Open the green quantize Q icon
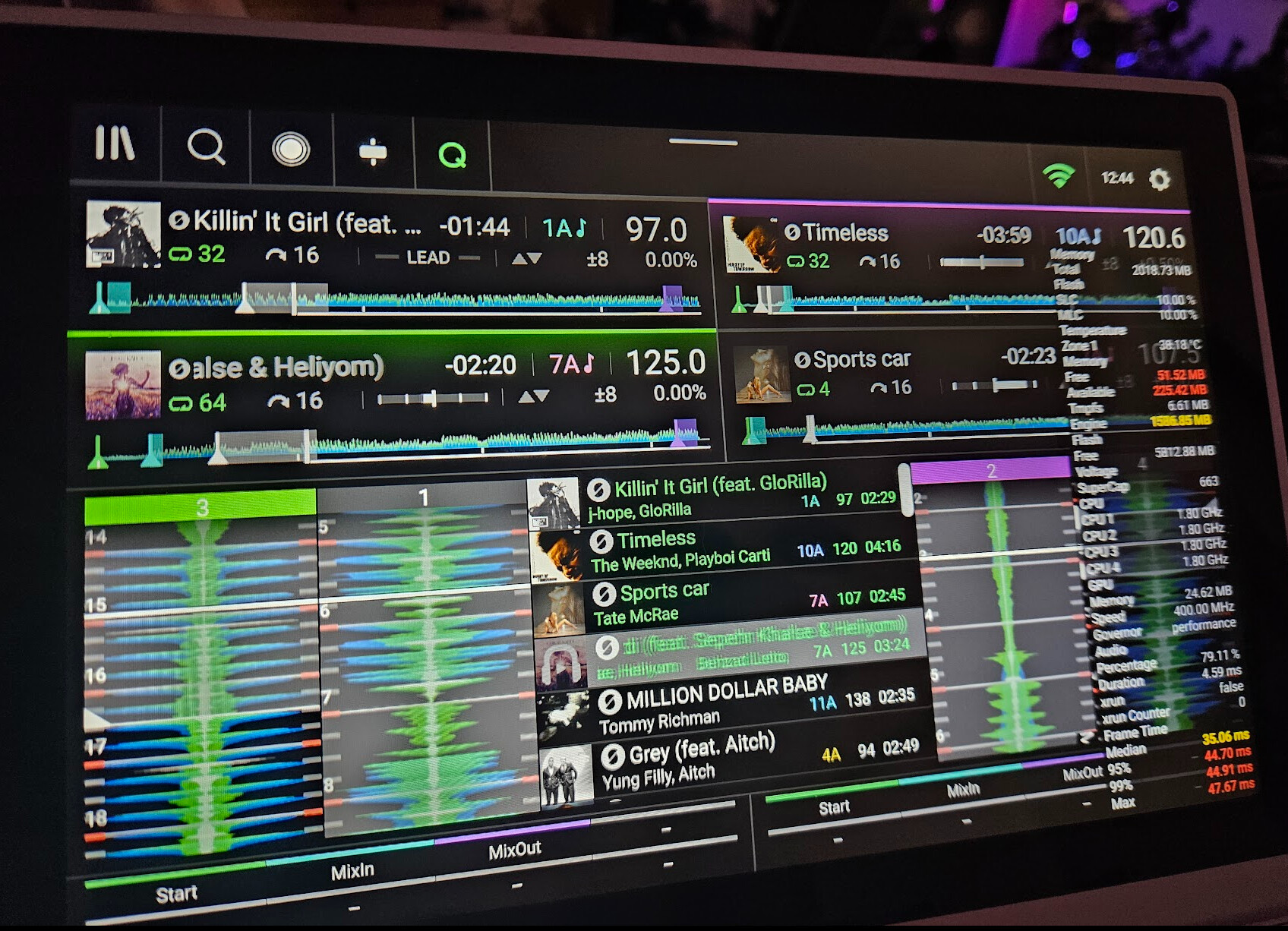 [x=452, y=155]
